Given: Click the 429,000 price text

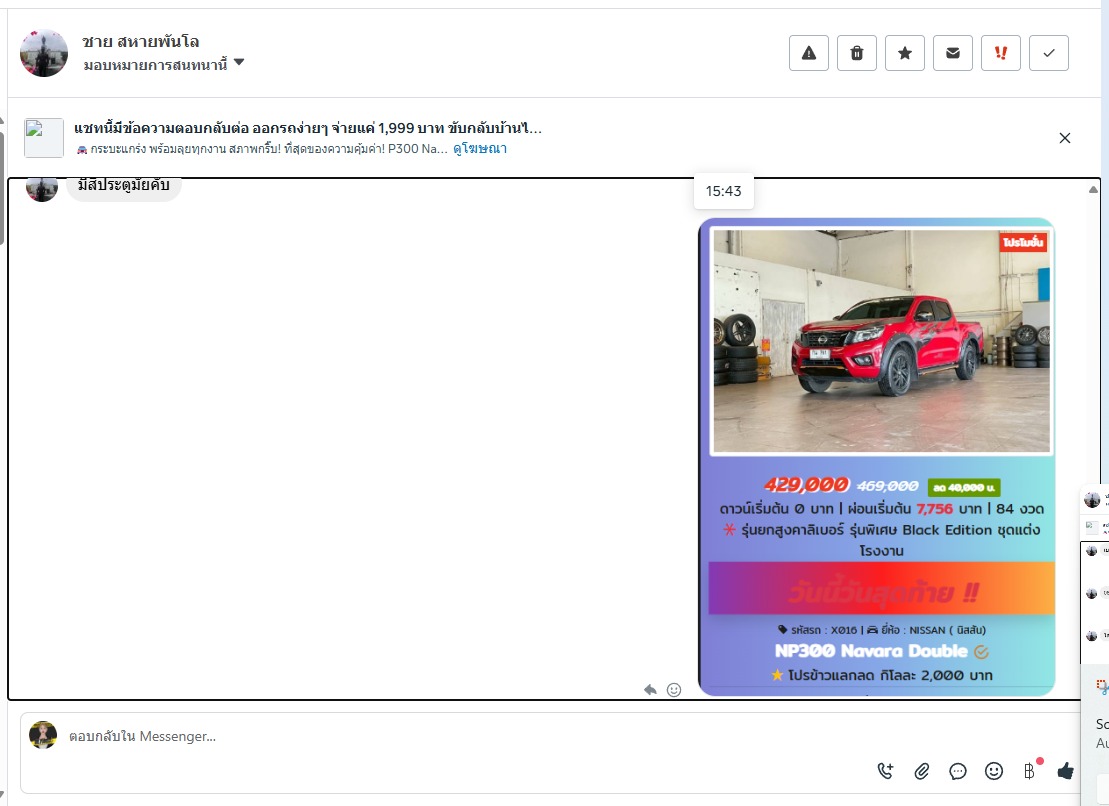Looking at the screenshot, I should [x=806, y=484].
